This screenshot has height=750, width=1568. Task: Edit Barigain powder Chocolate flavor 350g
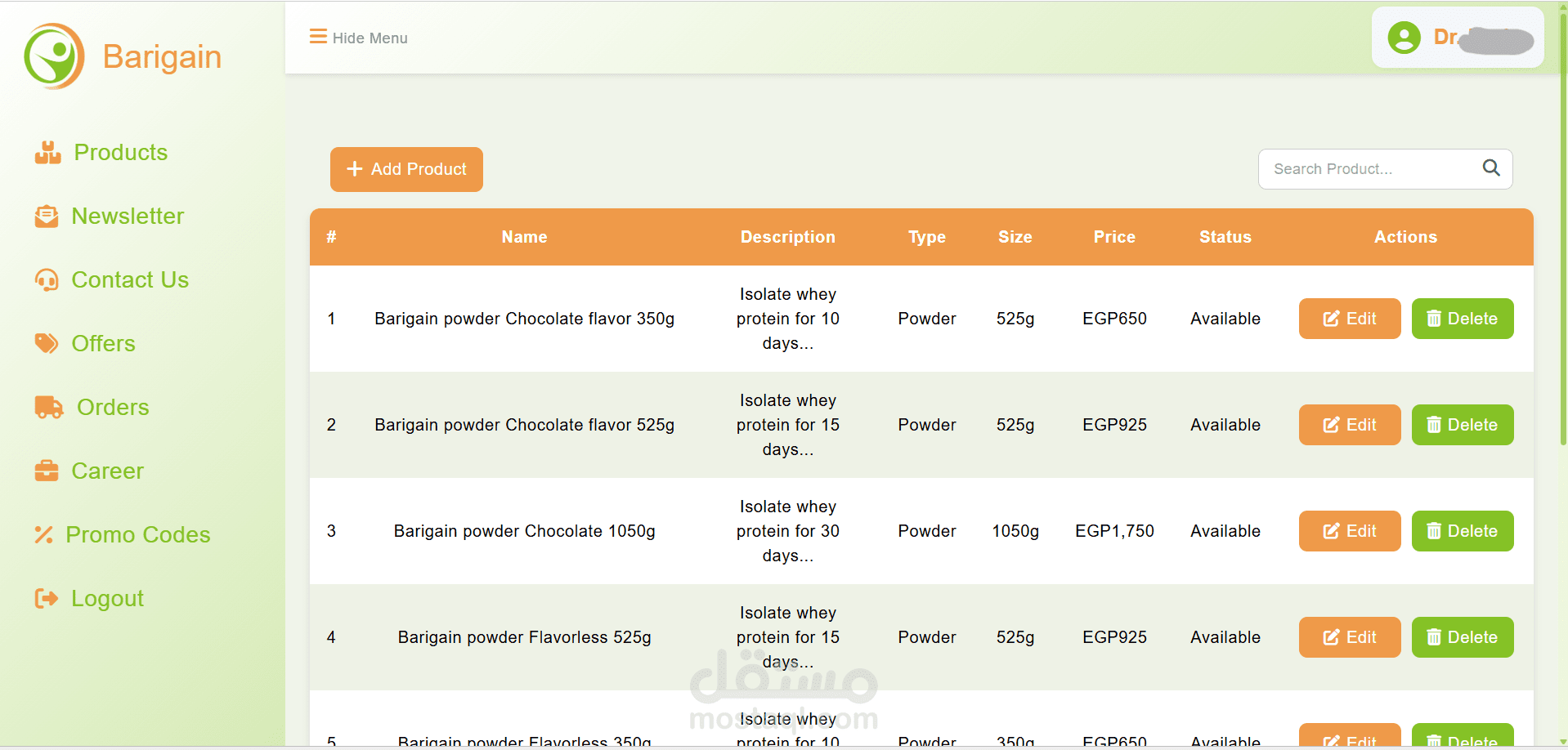(1350, 319)
